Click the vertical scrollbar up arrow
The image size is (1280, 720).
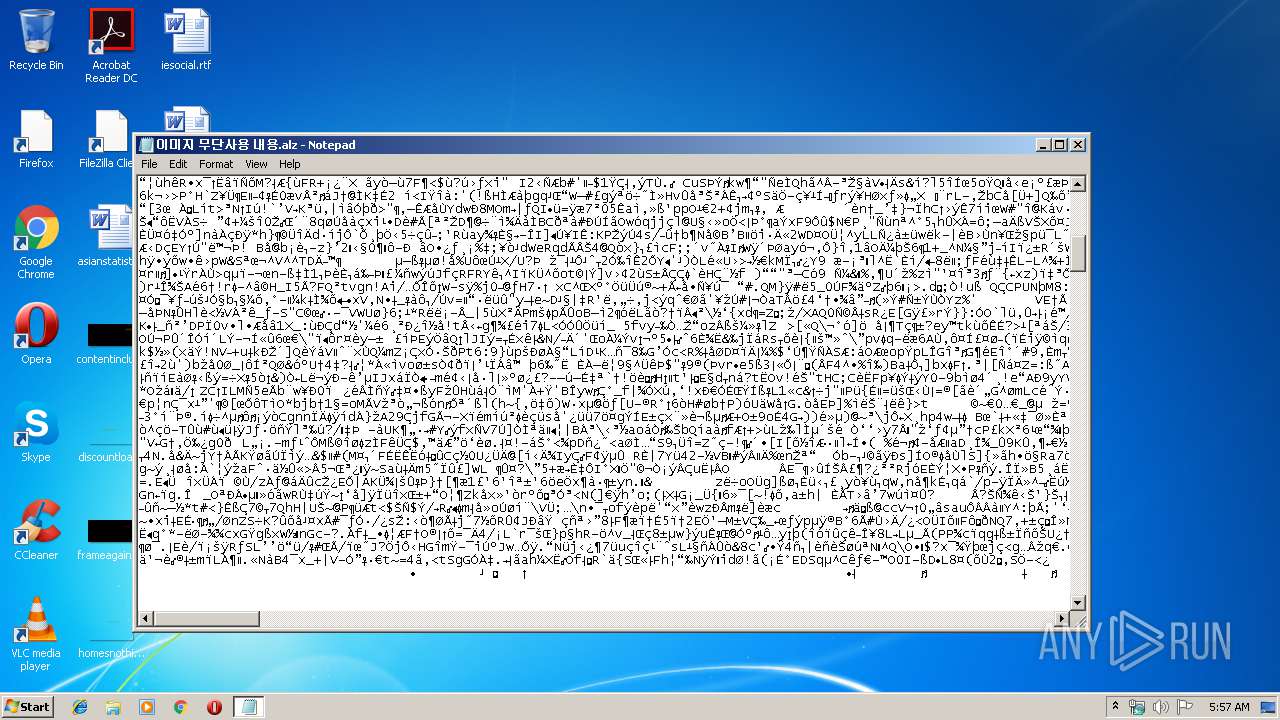[x=1078, y=184]
